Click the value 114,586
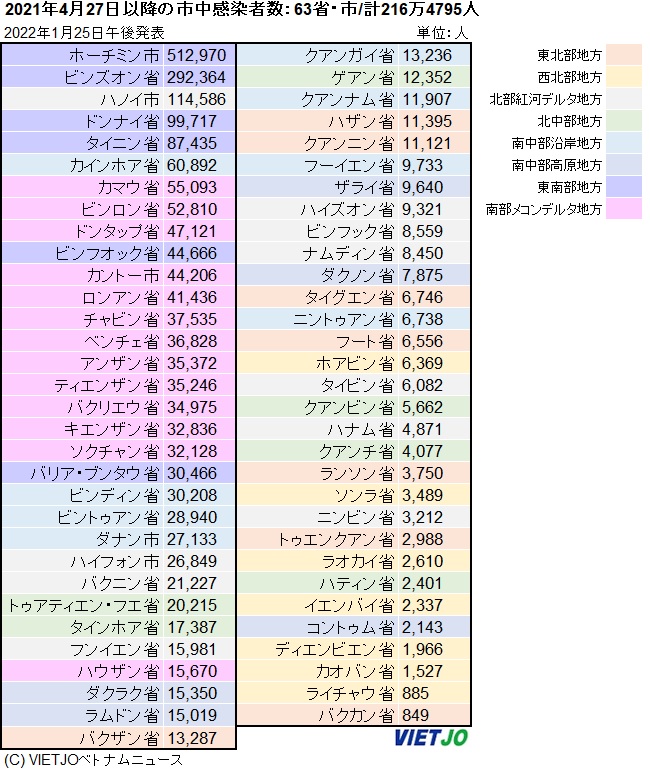650x770 pixels. pyautogui.click(x=196, y=100)
